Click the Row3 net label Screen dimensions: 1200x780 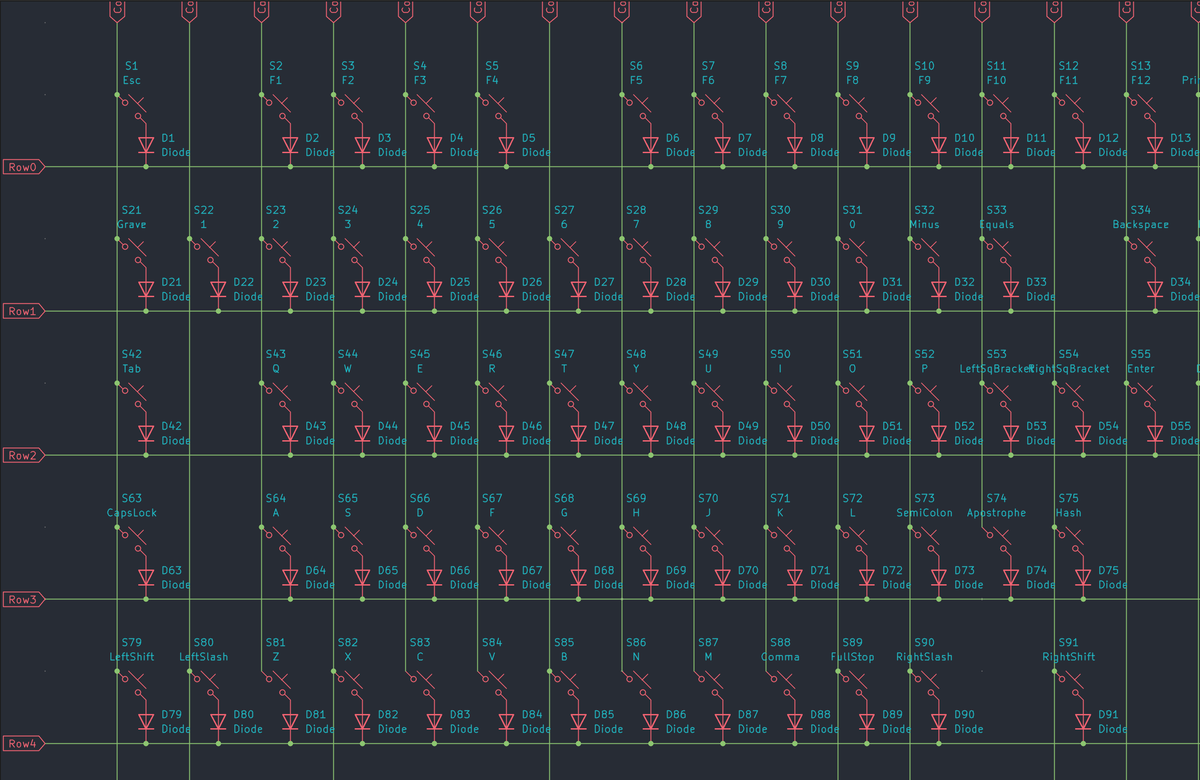click(x=23, y=599)
